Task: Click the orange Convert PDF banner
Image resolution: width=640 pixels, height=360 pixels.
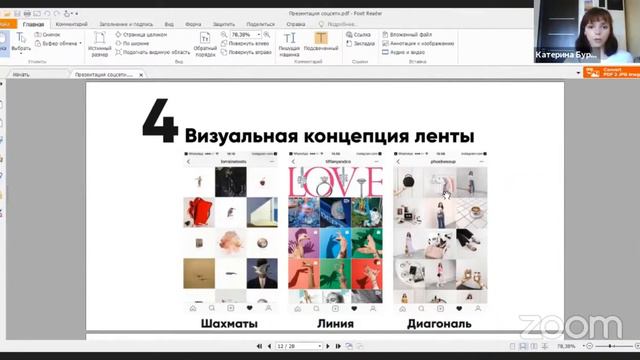Action: click(x=611, y=72)
